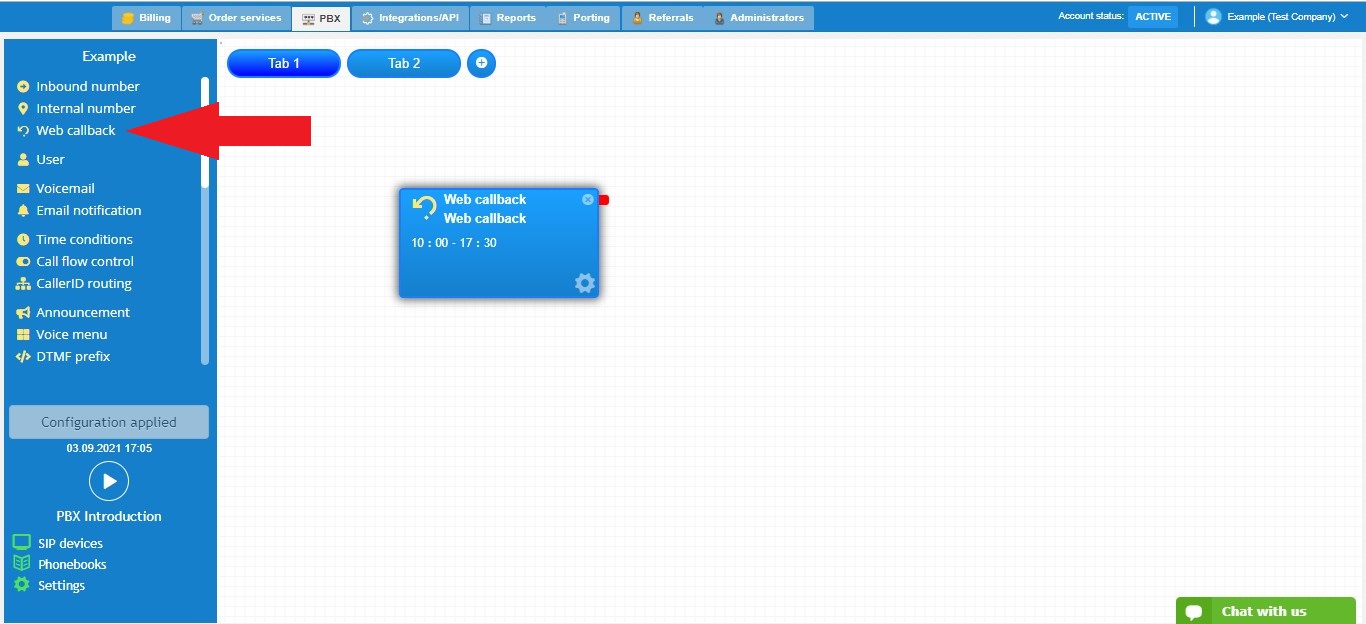The height and width of the screenshot is (624, 1366).
Task: Open the Chat with us widget
Action: coord(1265,611)
